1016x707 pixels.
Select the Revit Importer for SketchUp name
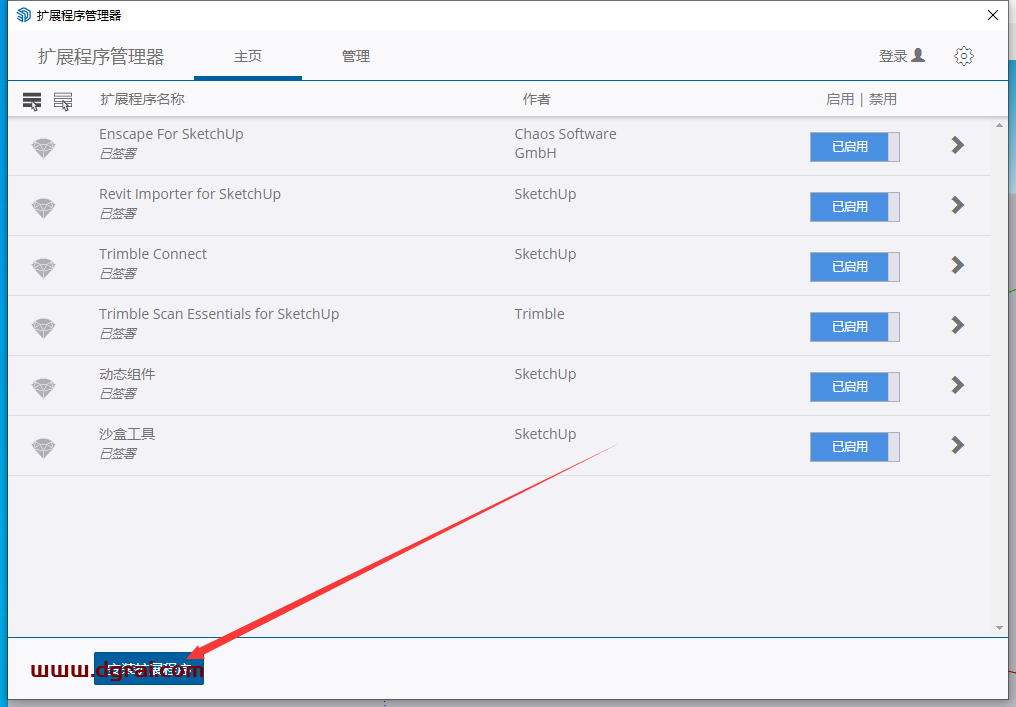190,194
